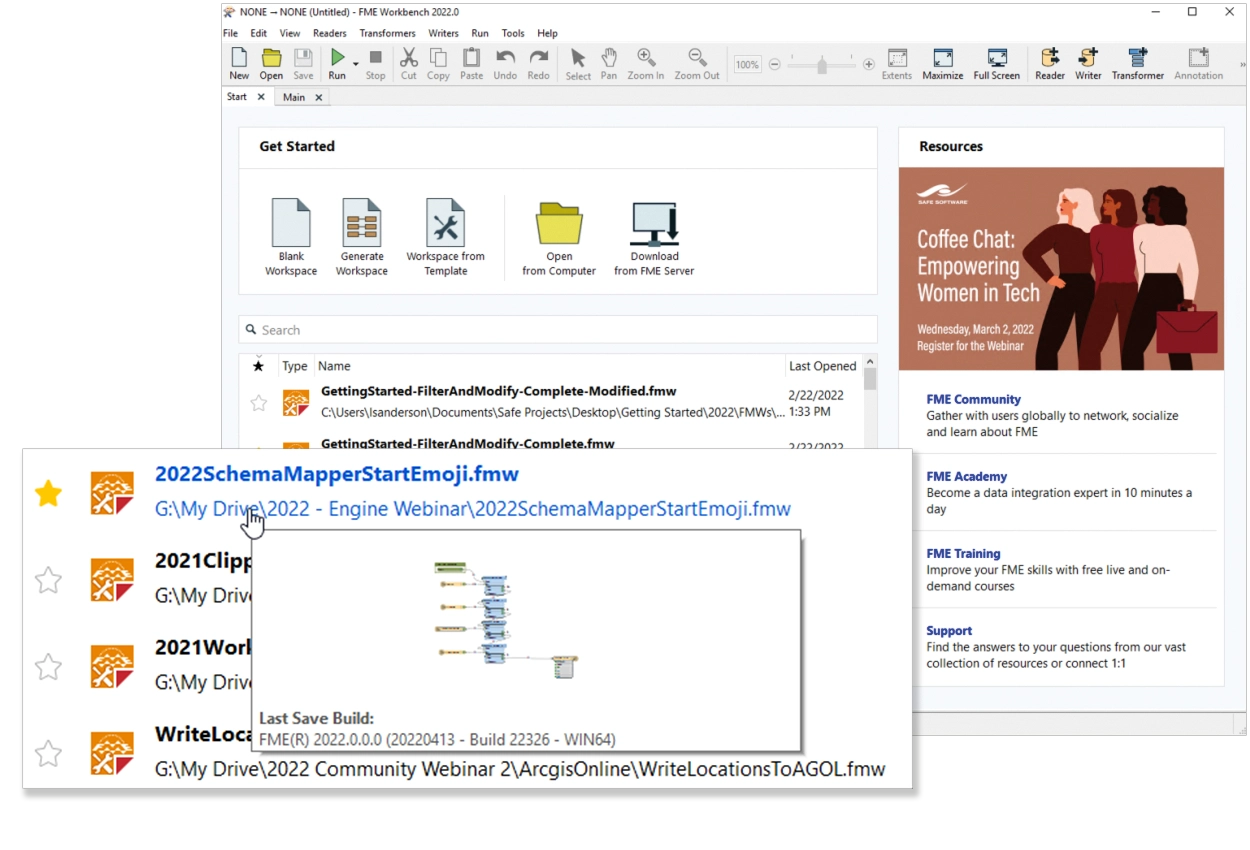Expand the toolbar overflow chevron
The image size is (1250, 850).
(x=1242, y=64)
